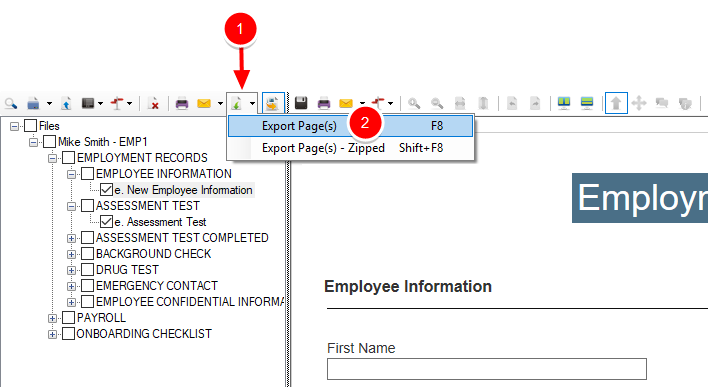Click the zoom in magnifier icon
Image resolution: width=708 pixels, height=387 pixels.
point(414,103)
